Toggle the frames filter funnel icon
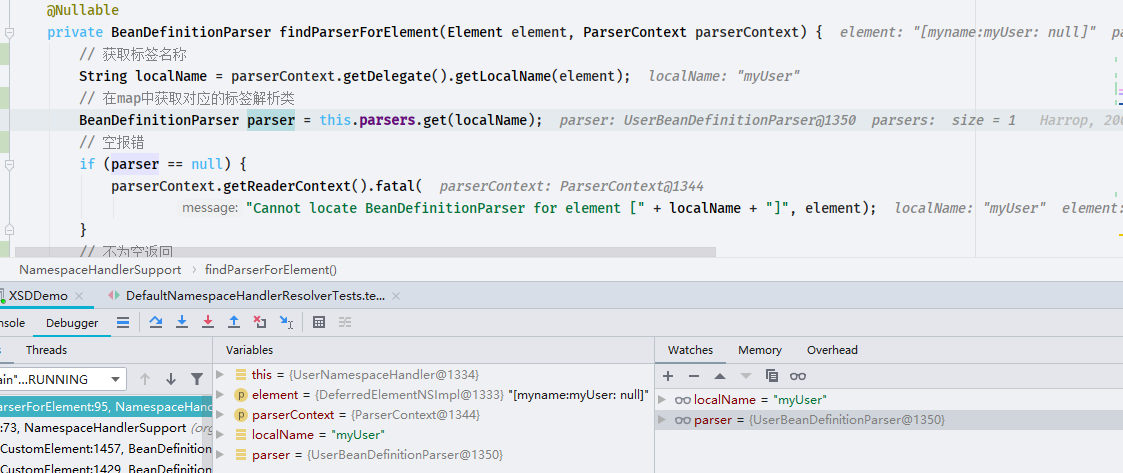Screen dimensions: 1123x473 point(197,379)
